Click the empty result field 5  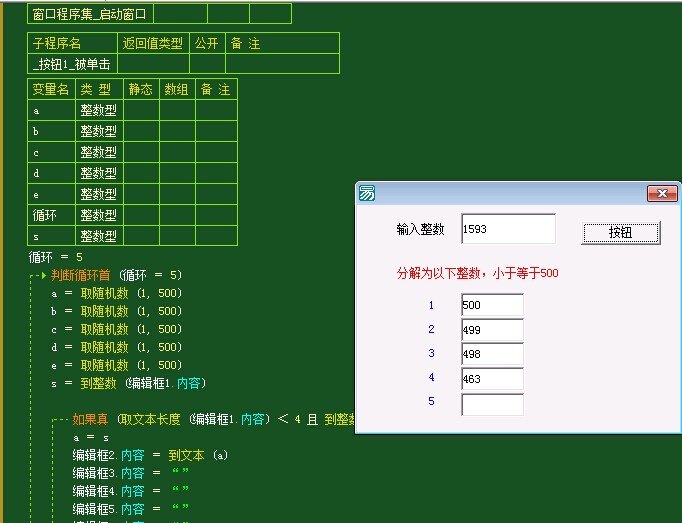pyautogui.click(x=492, y=404)
